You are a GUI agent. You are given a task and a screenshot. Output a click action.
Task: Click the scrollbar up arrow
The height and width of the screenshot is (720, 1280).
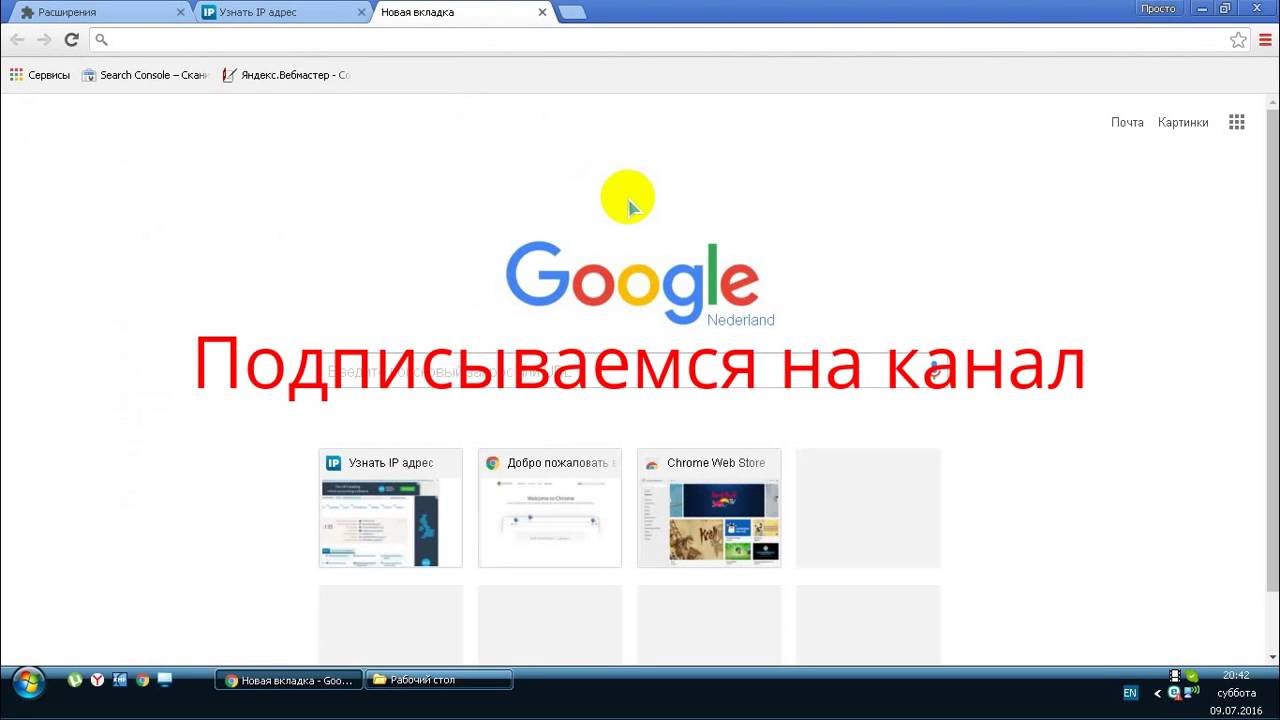1272,101
